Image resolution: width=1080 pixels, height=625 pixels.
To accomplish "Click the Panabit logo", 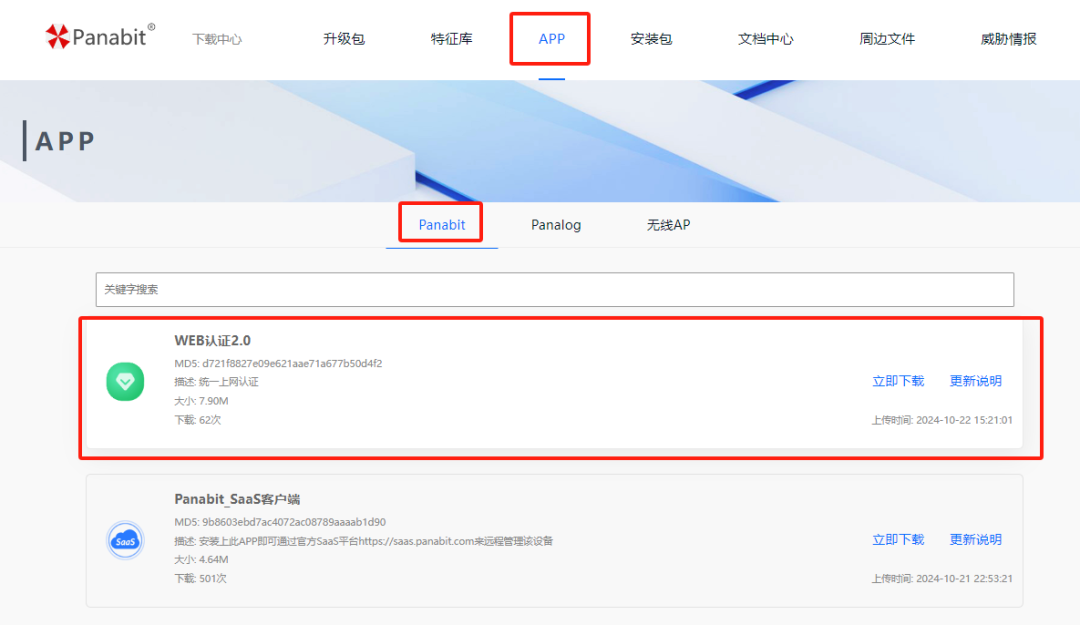I will (101, 36).
